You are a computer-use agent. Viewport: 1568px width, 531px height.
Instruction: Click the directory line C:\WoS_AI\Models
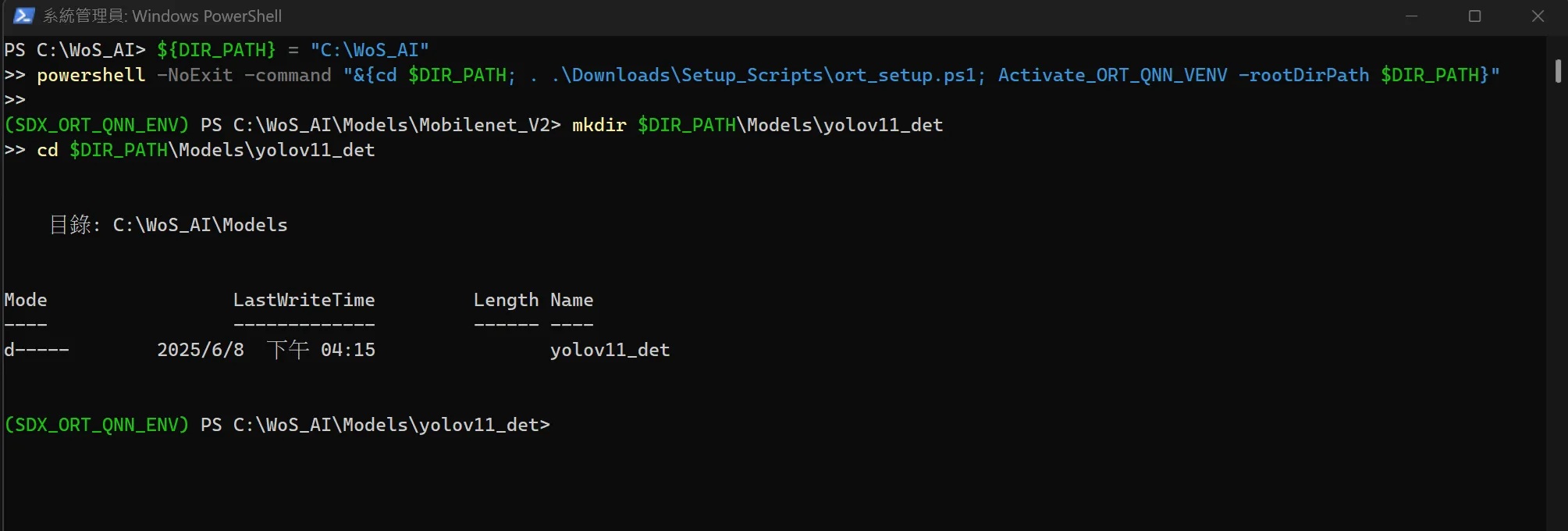[x=169, y=225]
